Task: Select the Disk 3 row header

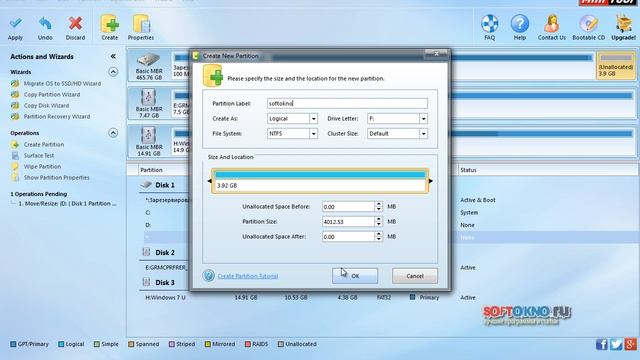Action: point(164,282)
